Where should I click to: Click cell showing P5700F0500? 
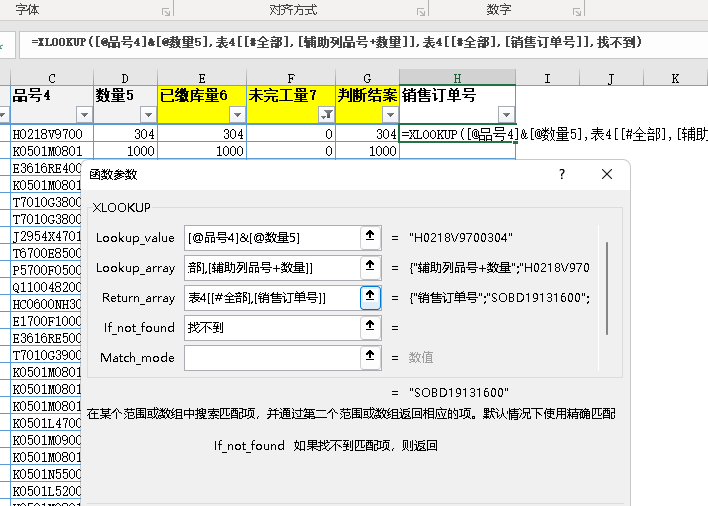(x=46, y=269)
